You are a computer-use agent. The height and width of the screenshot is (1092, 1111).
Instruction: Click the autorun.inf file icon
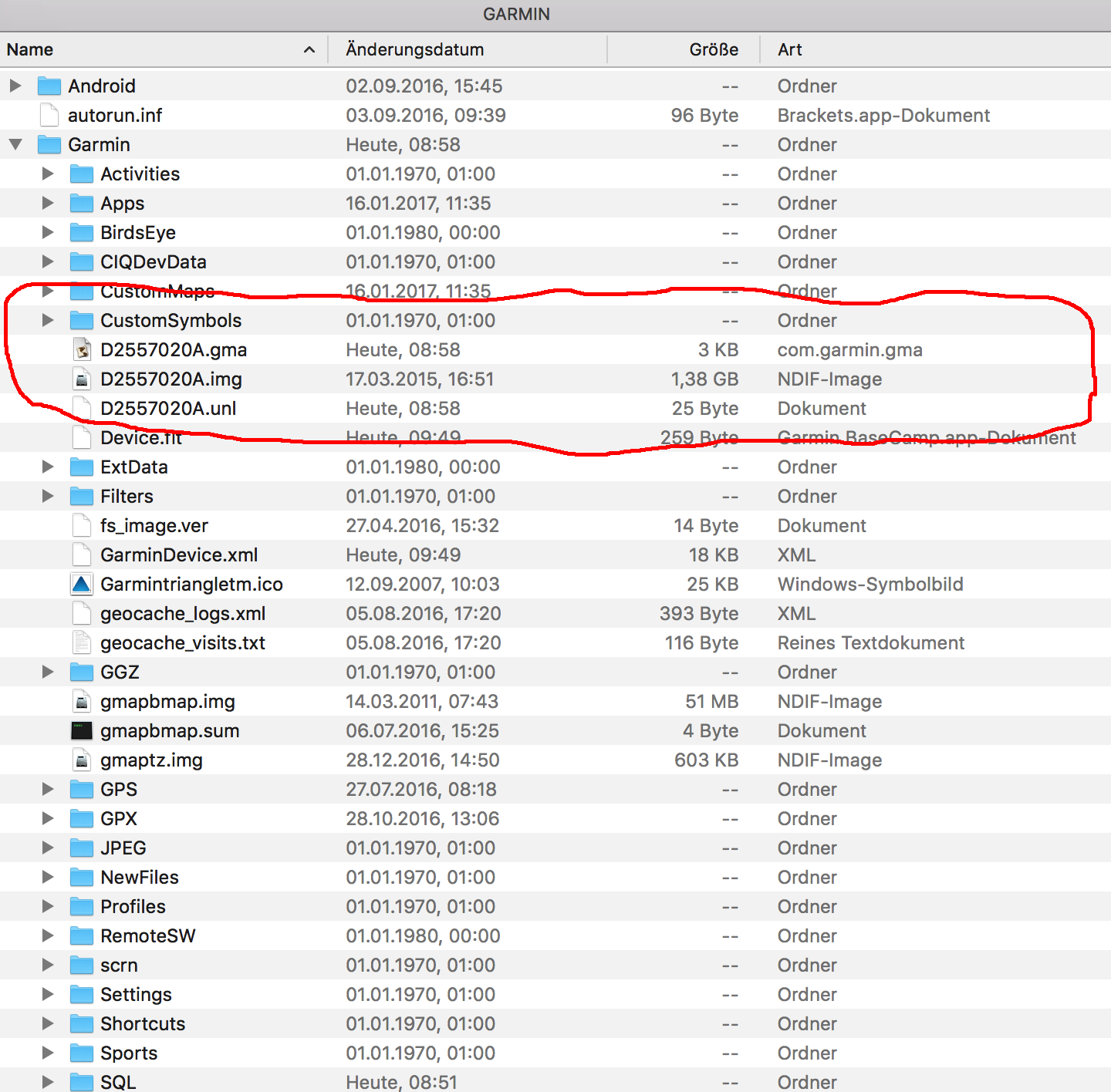pyautogui.click(x=49, y=115)
